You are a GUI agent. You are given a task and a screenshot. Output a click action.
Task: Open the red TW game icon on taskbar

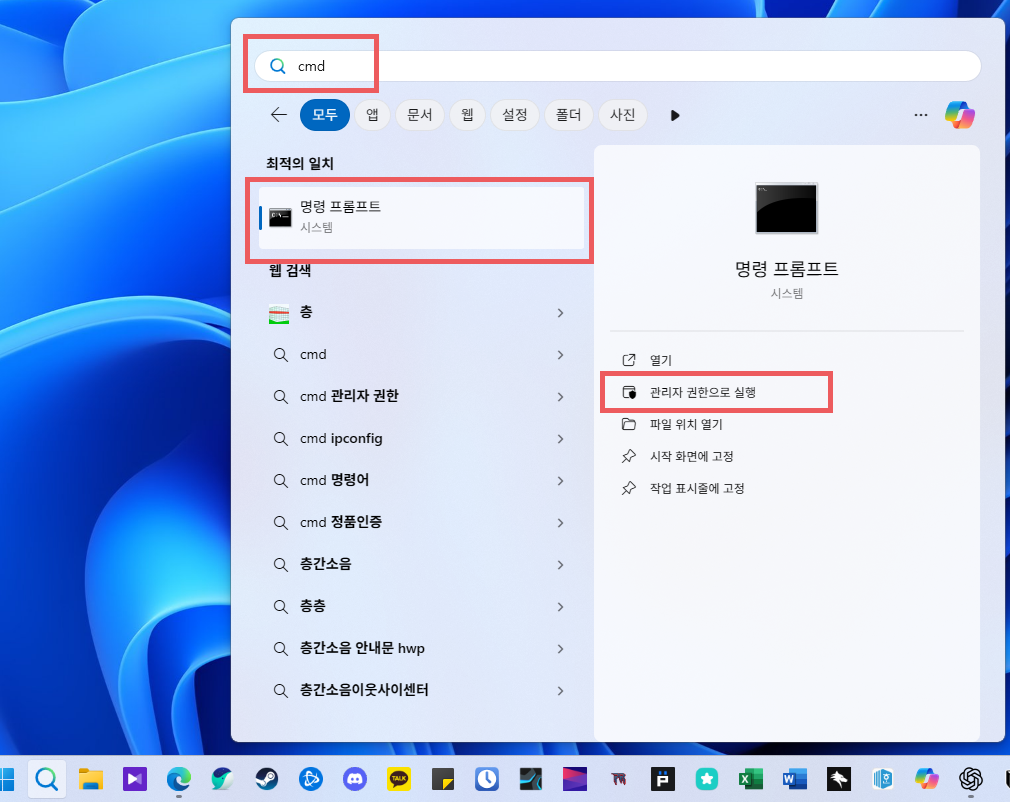[619, 779]
